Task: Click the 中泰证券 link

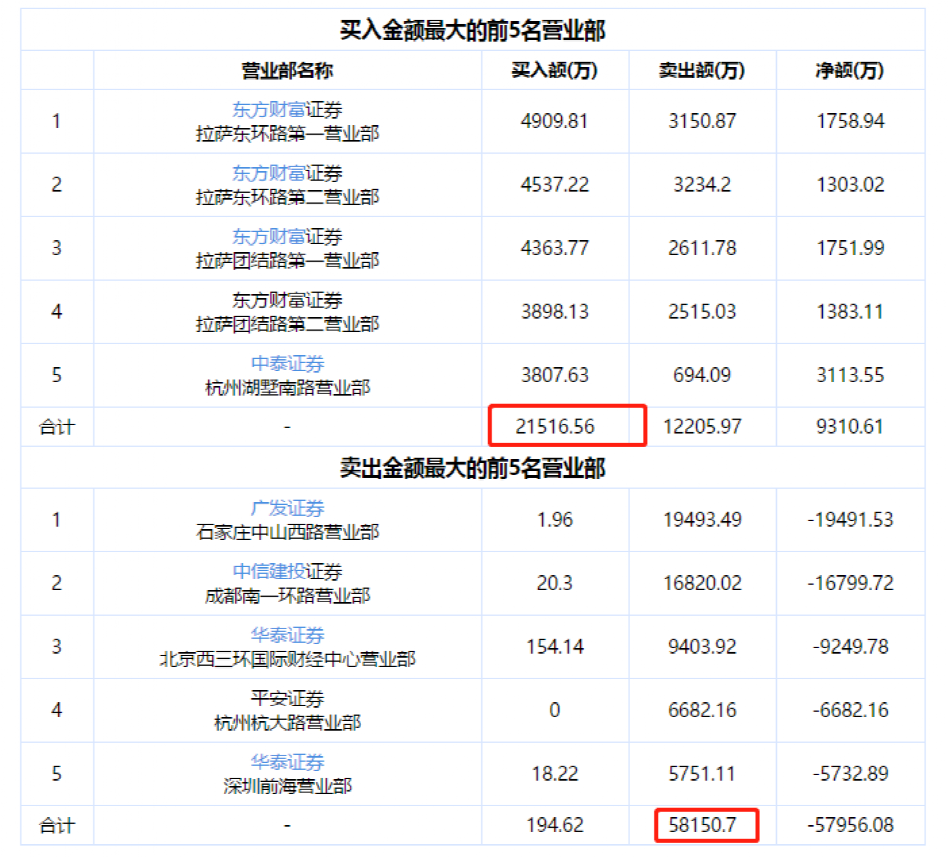Action: (x=287, y=364)
